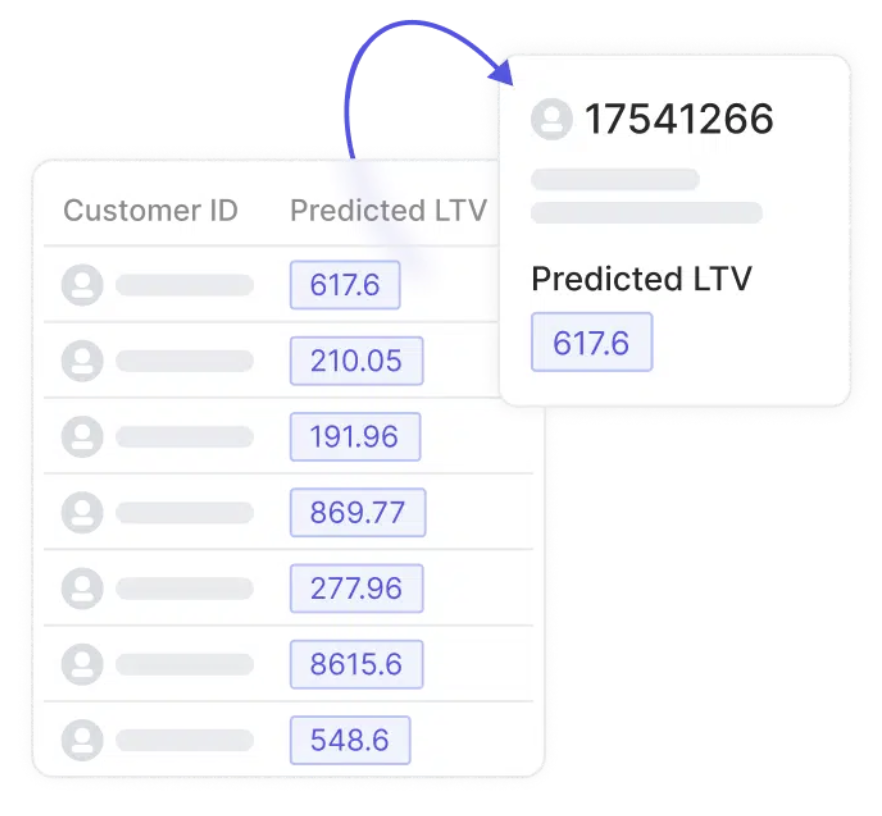Open customer ID 17541266 in the card
This screenshot has width=882, height=816.
(x=679, y=119)
